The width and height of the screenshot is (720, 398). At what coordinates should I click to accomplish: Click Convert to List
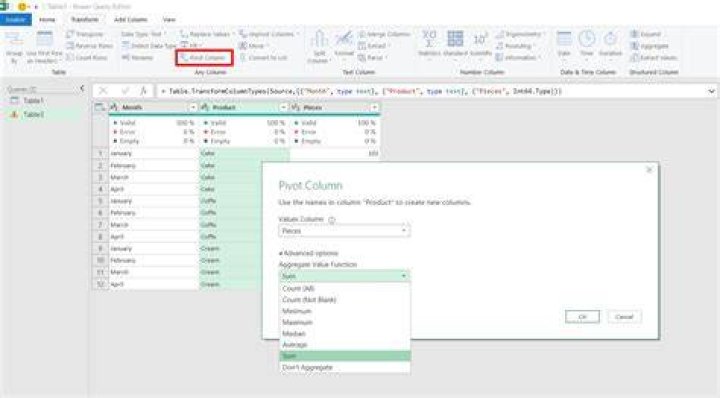(x=264, y=58)
